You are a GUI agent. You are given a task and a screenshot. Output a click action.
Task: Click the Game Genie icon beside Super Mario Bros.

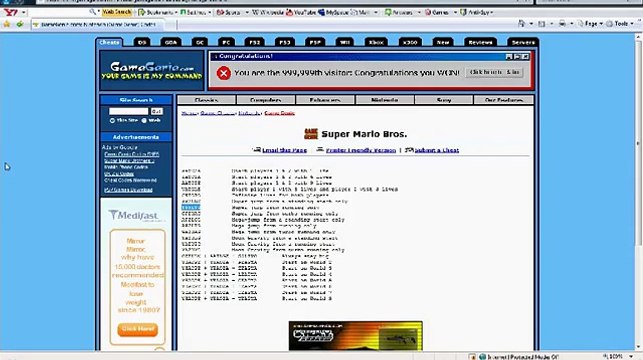click(x=311, y=134)
